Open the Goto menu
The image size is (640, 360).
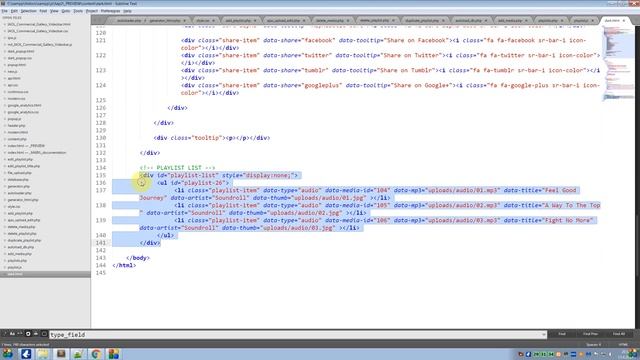(66, 11)
